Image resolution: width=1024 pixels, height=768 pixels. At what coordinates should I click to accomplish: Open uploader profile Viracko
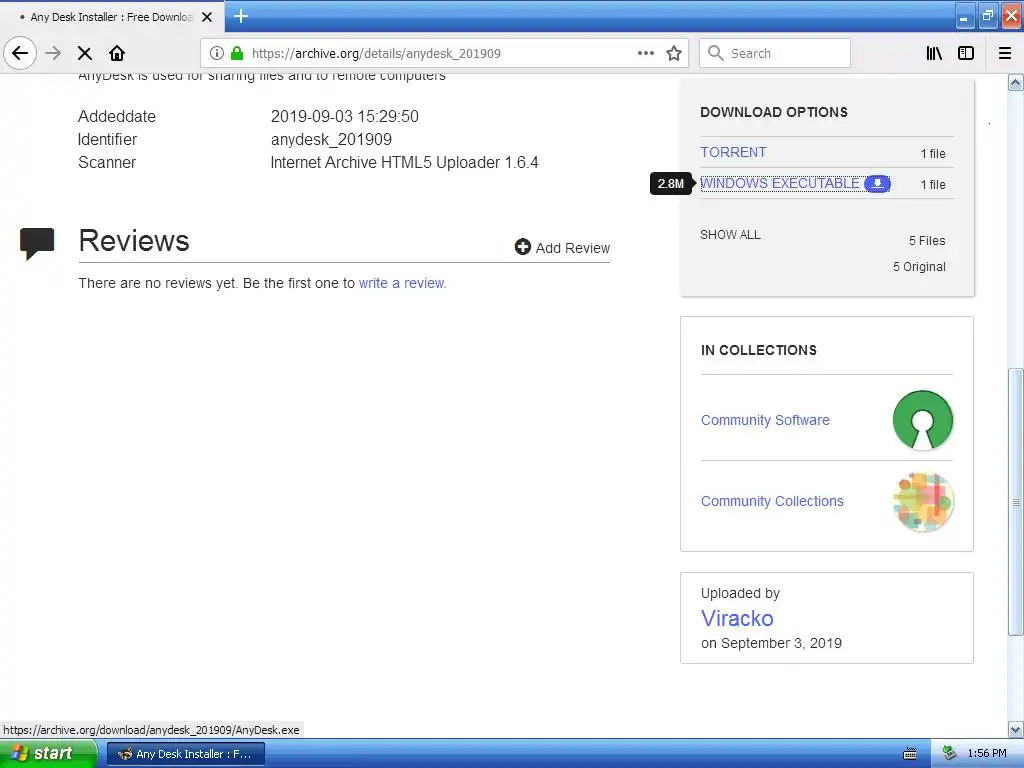[x=737, y=618]
